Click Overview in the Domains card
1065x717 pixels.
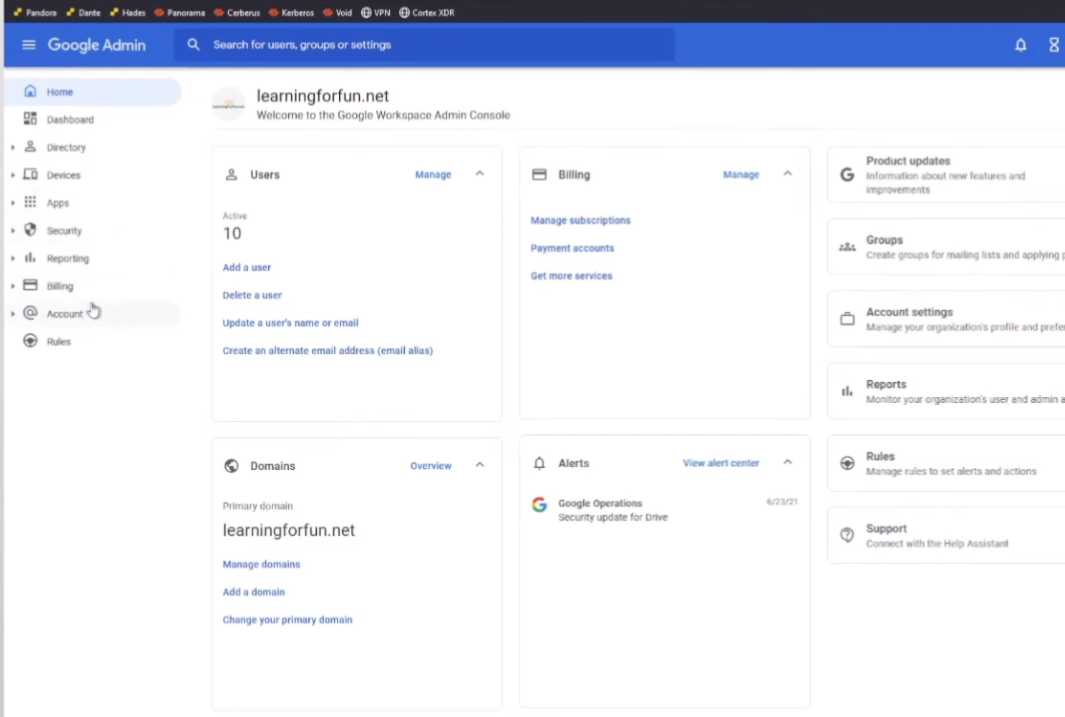pos(431,466)
